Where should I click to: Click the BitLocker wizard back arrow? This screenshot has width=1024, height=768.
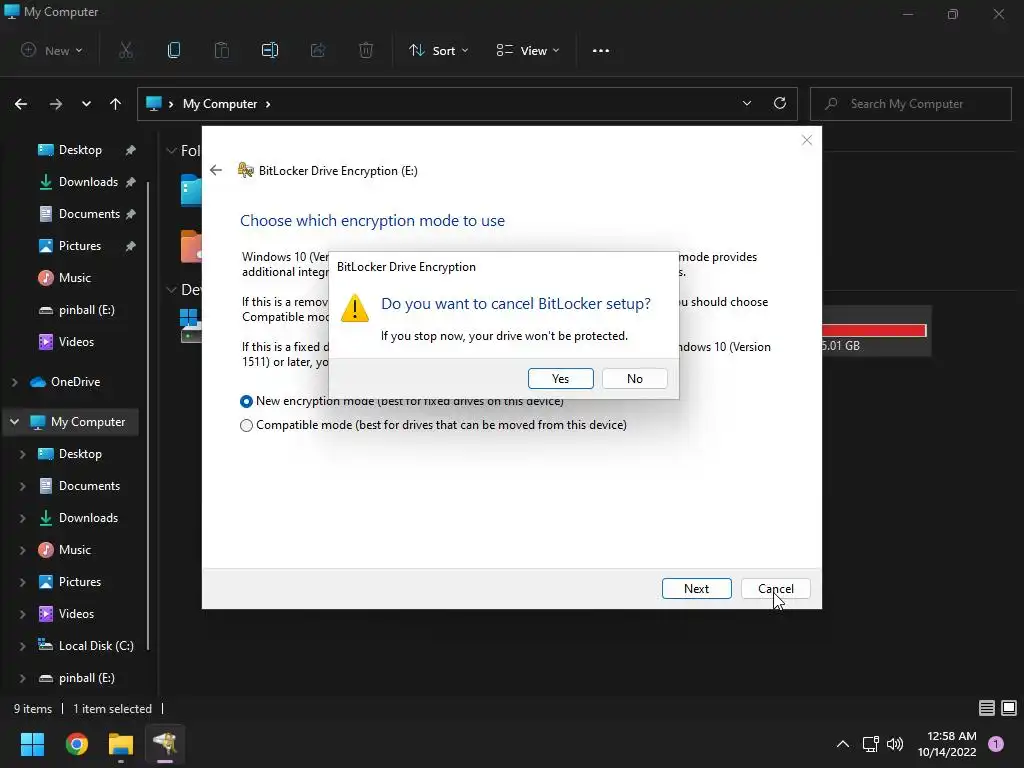coord(216,170)
